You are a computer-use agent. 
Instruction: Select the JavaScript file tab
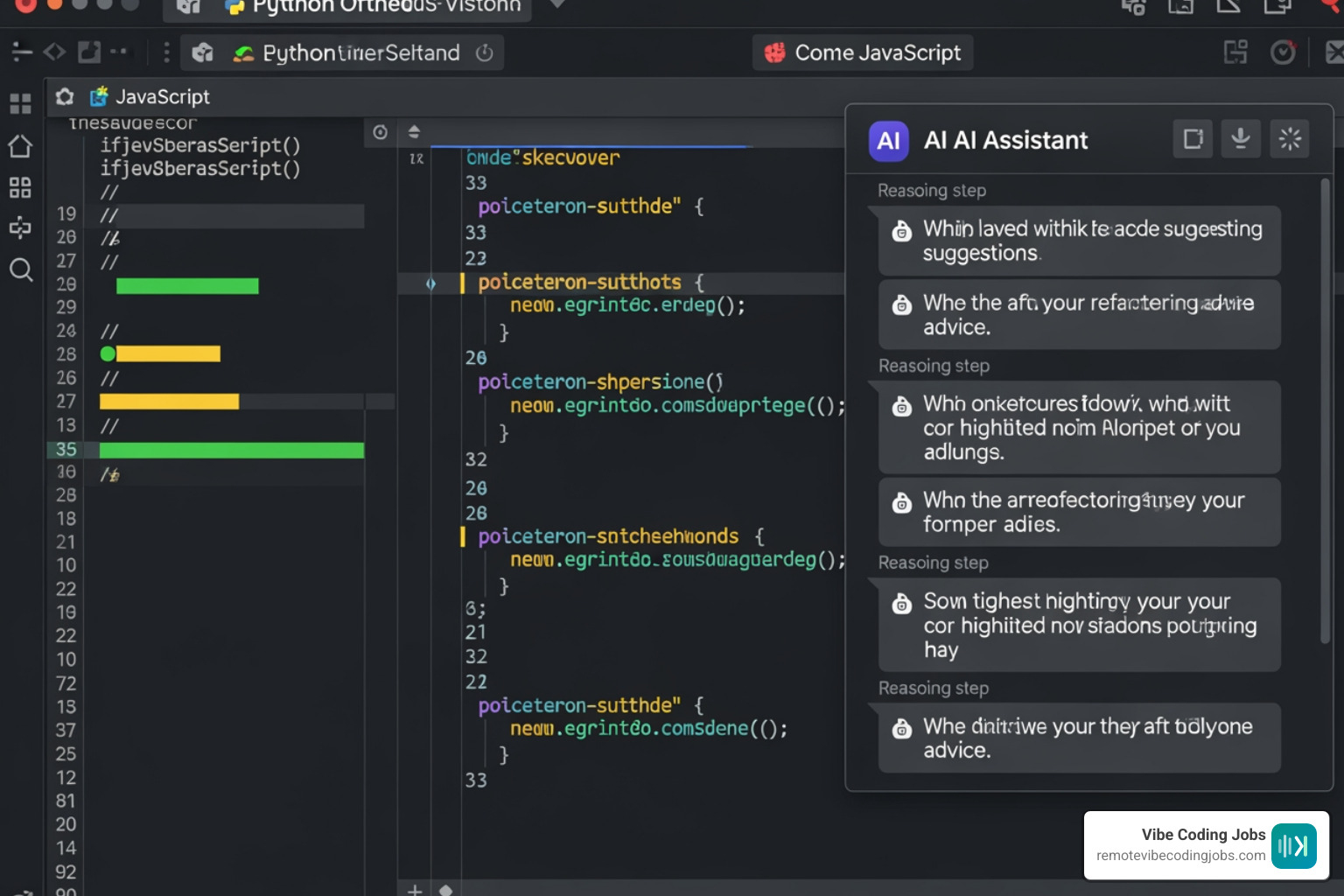click(150, 96)
